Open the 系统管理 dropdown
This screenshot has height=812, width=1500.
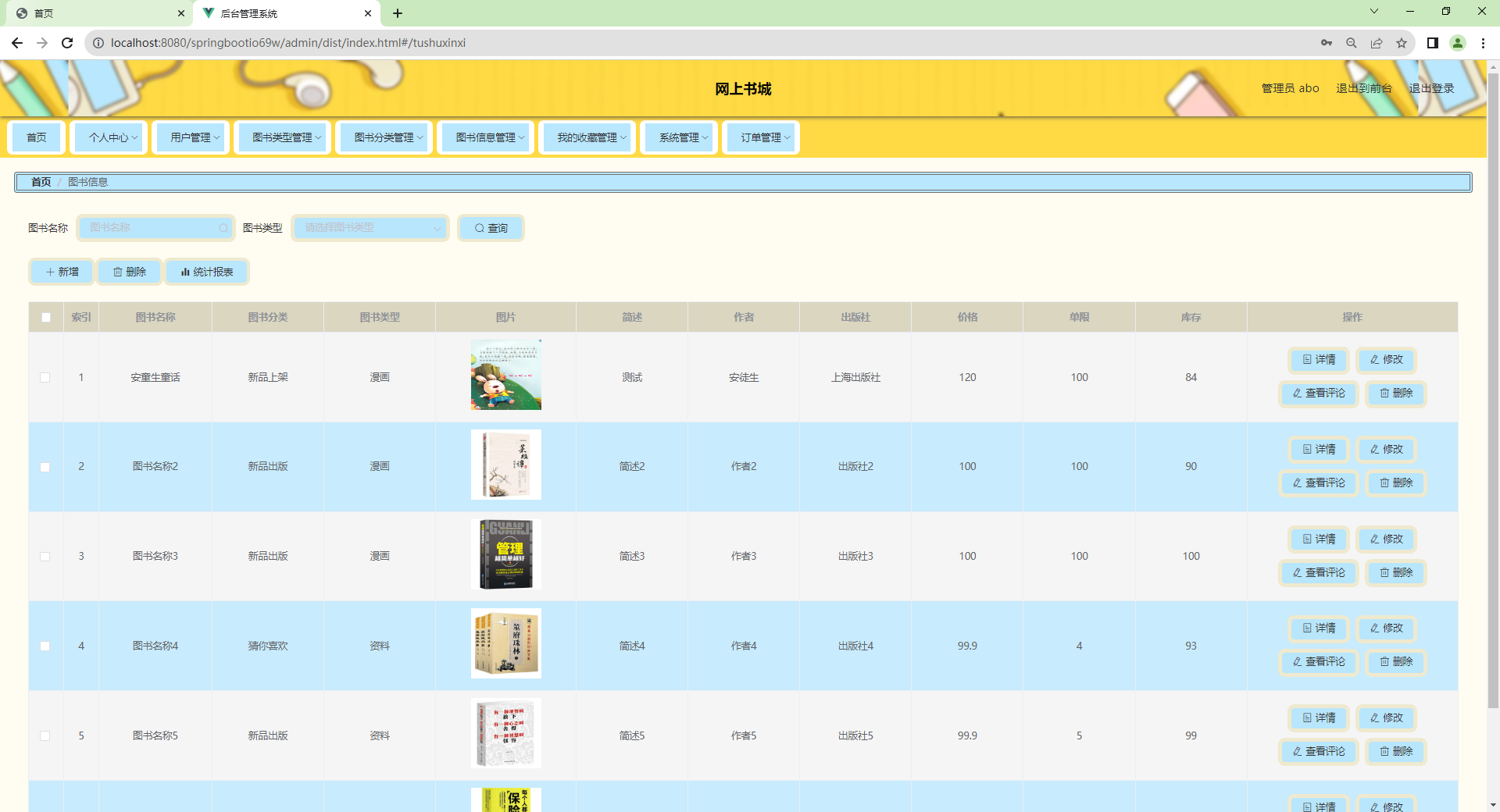tap(678, 137)
